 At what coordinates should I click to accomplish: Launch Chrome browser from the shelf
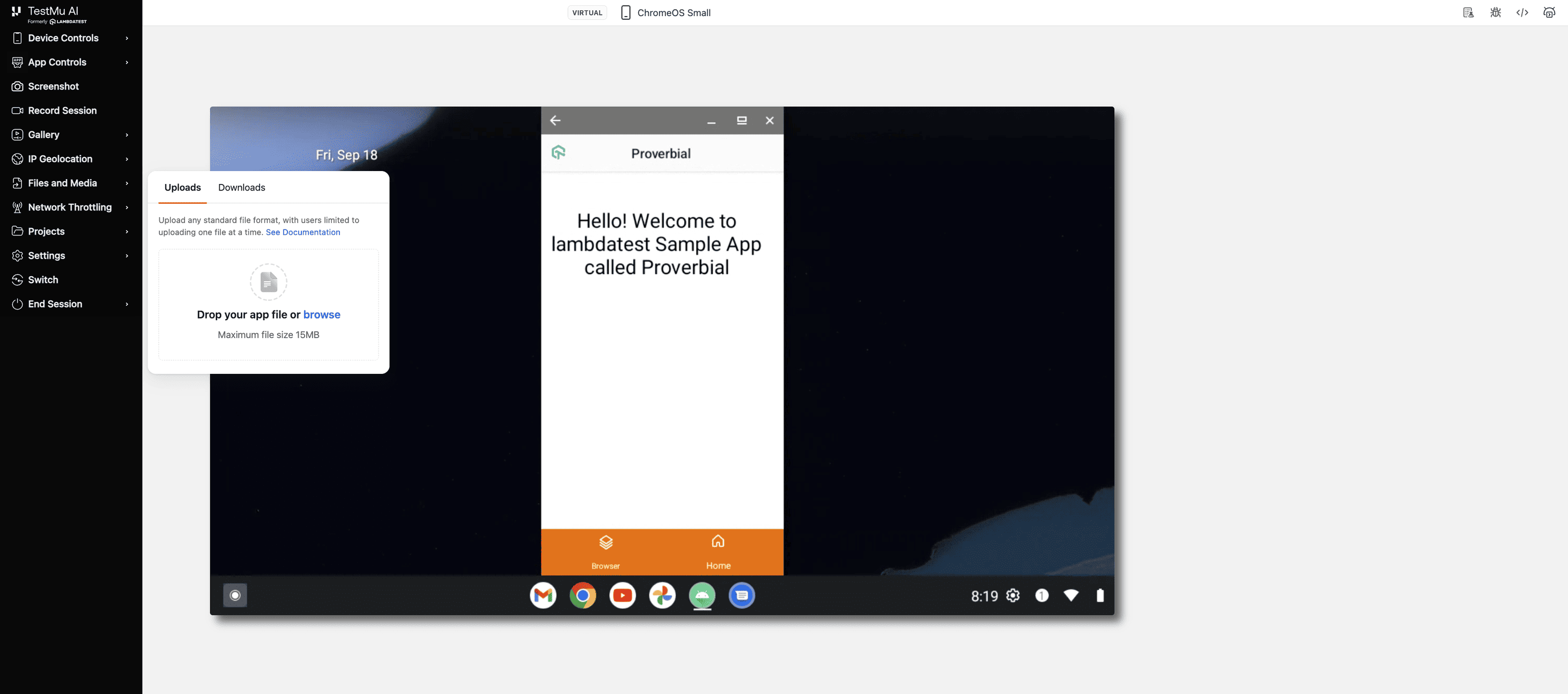click(x=582, y=595)
